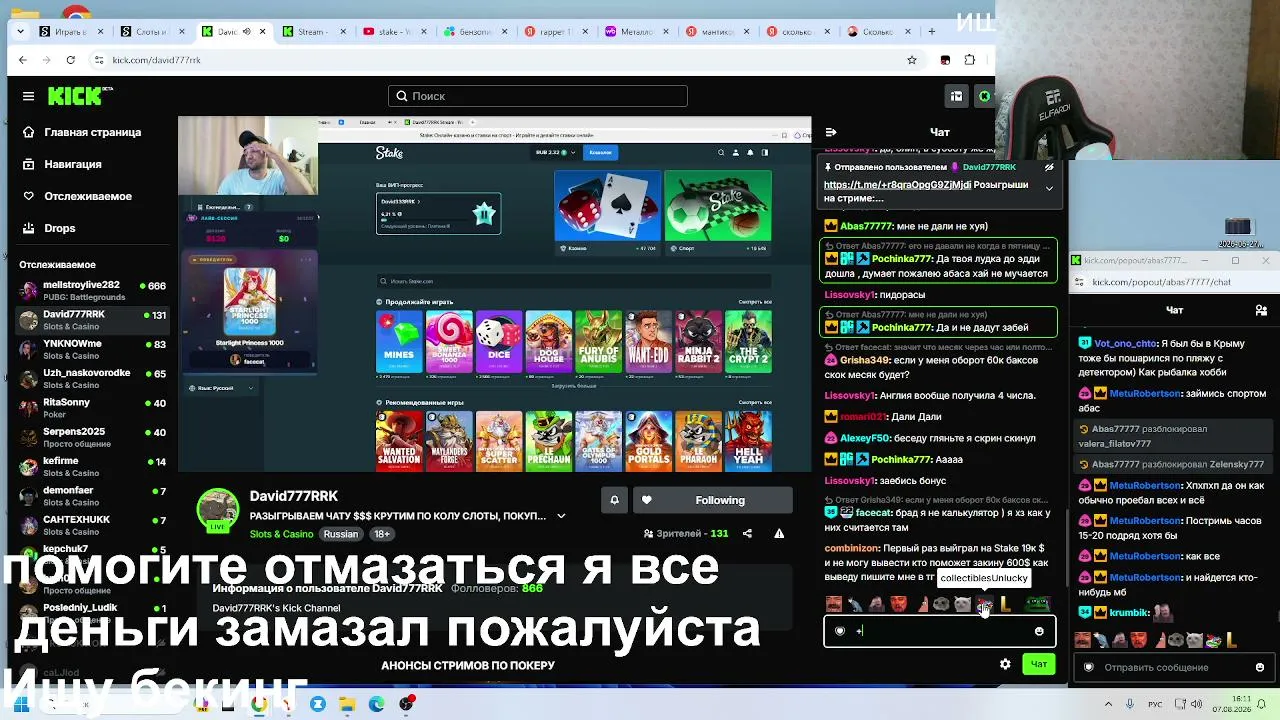Open mellstroylive282 followed channel

tap(93, 290)
